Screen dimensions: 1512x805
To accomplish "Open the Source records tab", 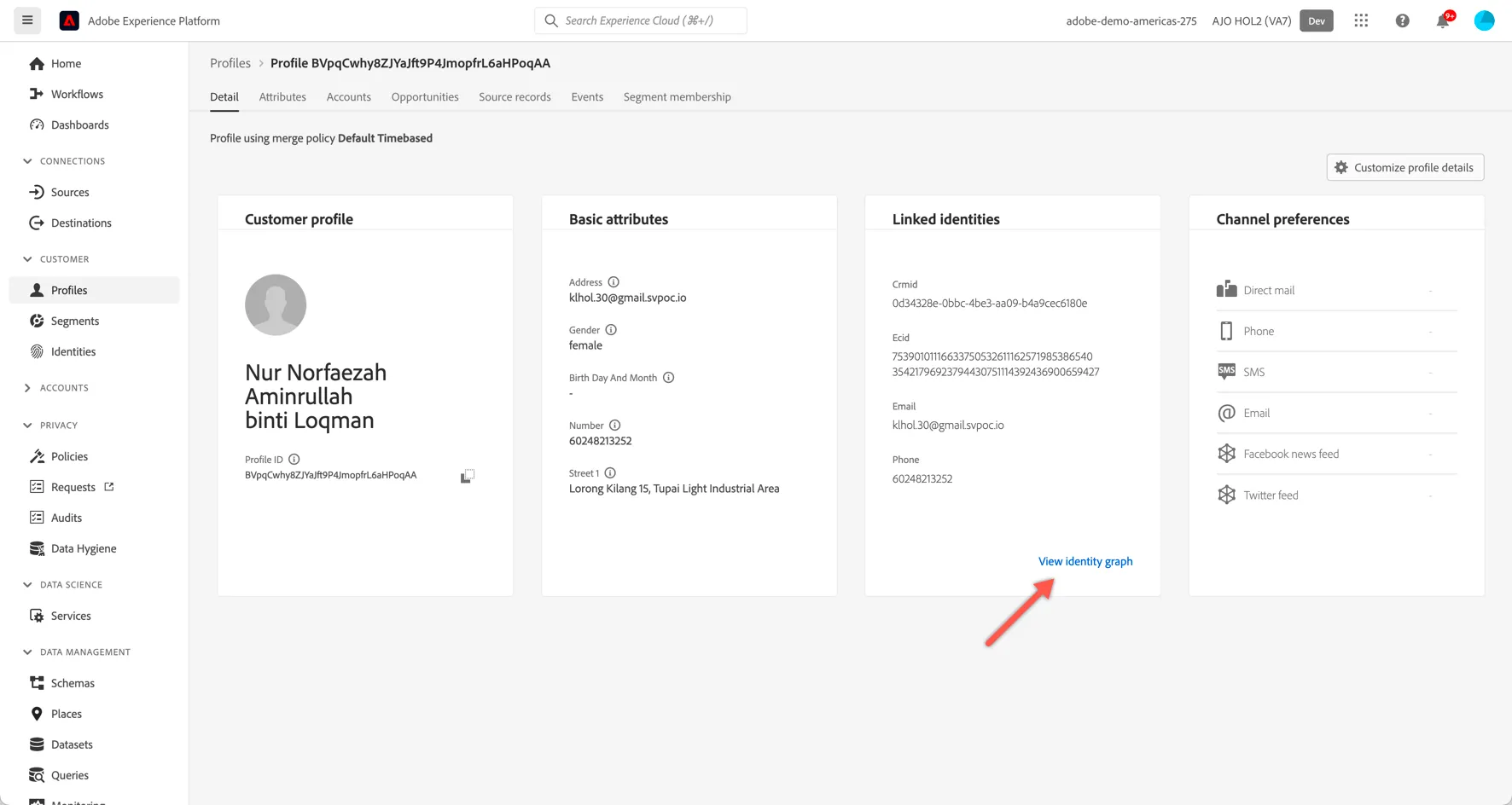I will [x=515, y=97].
